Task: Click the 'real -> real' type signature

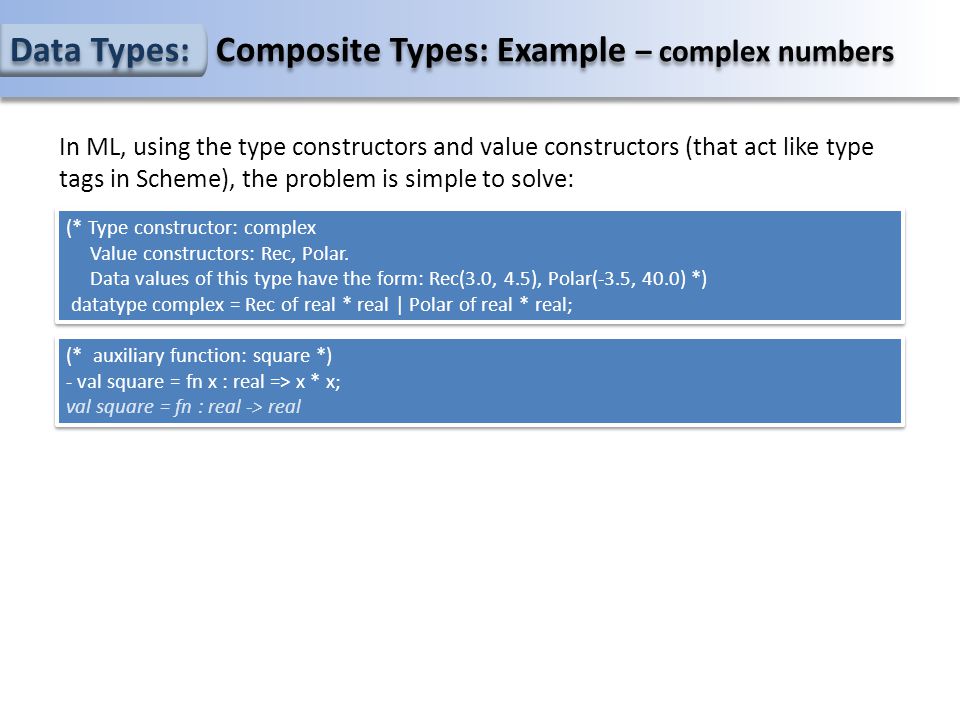Action: click(254, 407)
